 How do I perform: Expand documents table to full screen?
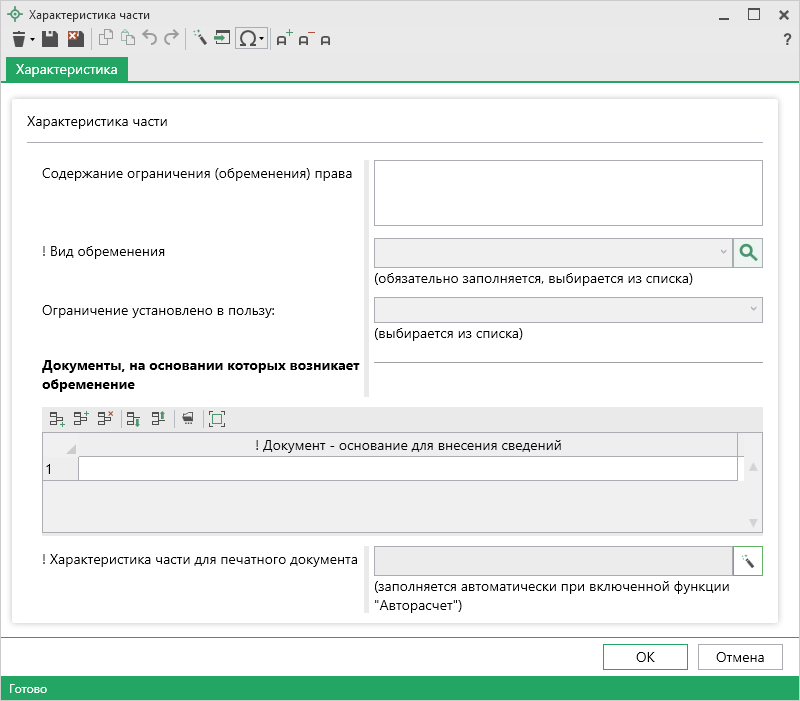coord(217,419)
